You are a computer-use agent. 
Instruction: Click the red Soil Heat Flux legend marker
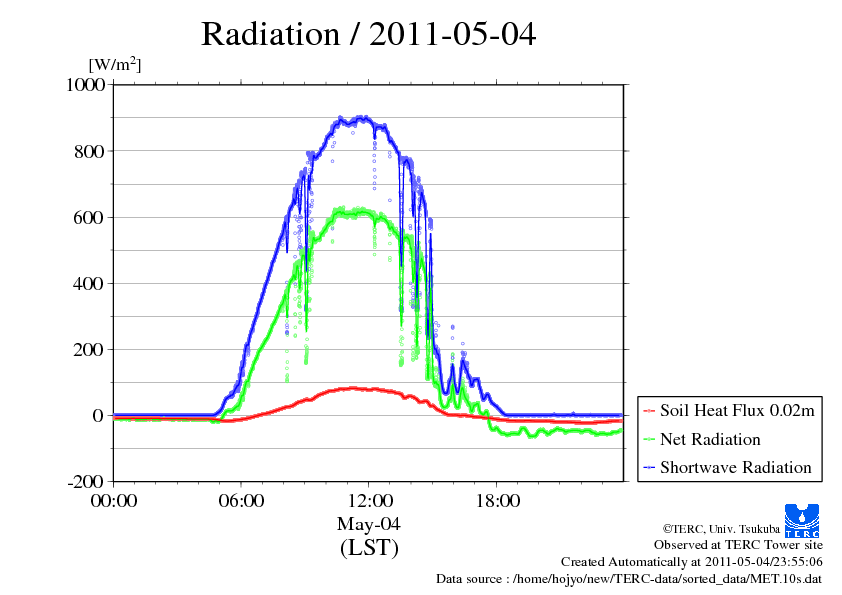coord(649,411)
